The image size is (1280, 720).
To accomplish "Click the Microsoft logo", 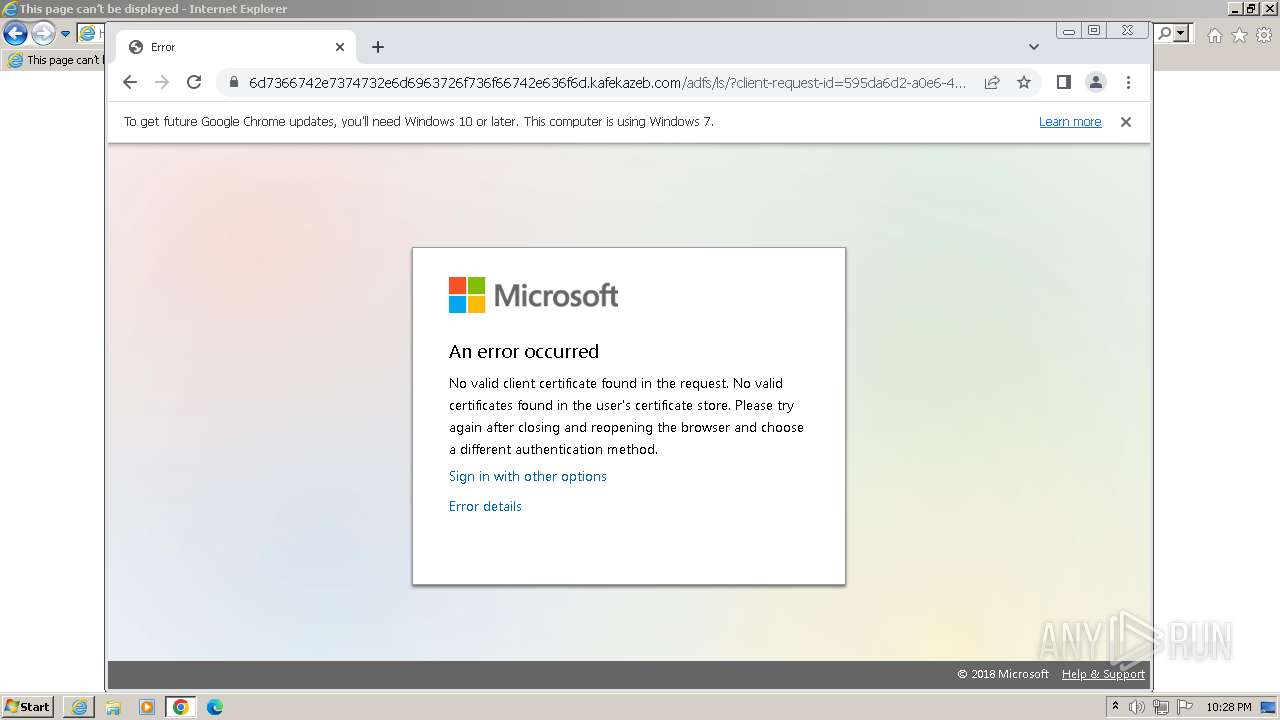I will click(x=534, y=295).
